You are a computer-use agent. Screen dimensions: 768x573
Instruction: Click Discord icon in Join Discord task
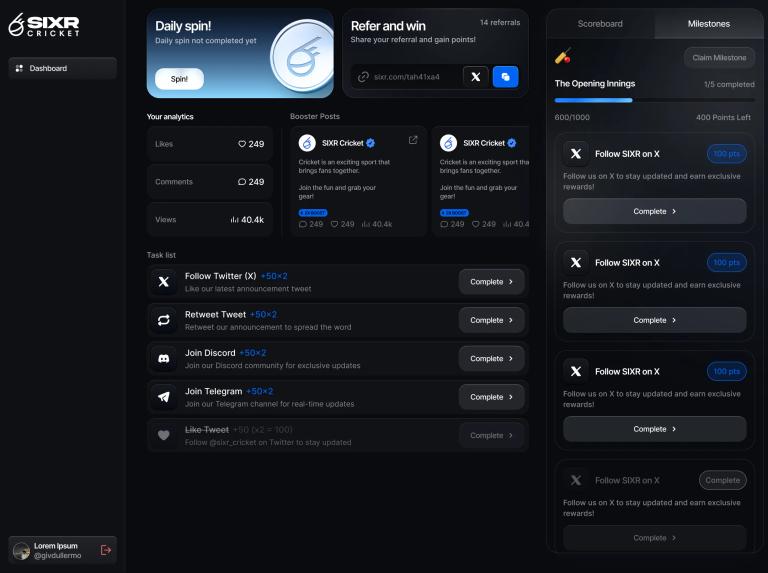(164, 358)
